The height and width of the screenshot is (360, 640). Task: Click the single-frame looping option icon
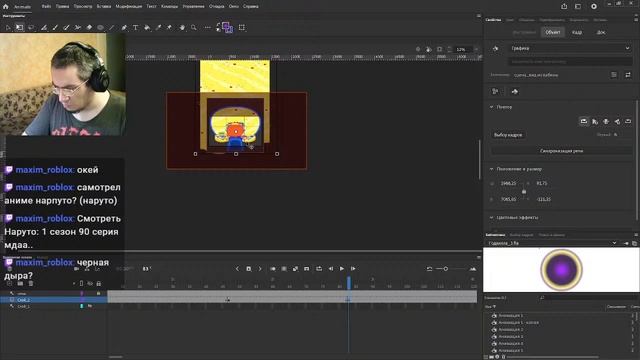pos(606,122)
